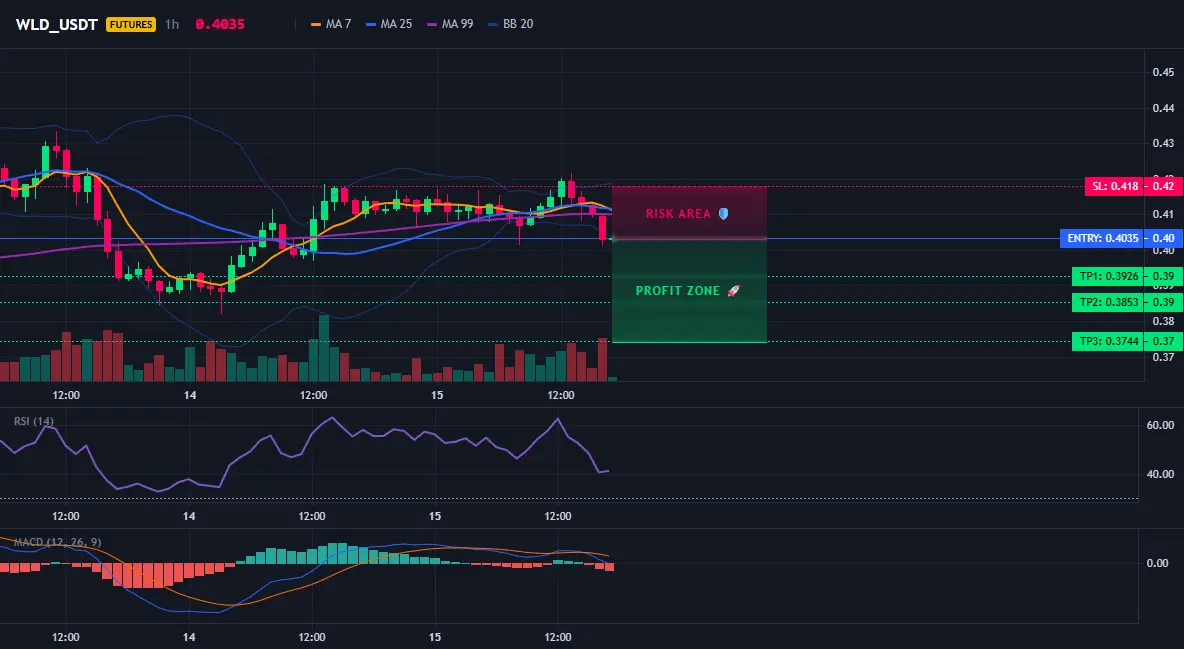Viewport: 1184px width, 649px height.
Task: Click the WLD_USDT symbol name
Action: 57,24
